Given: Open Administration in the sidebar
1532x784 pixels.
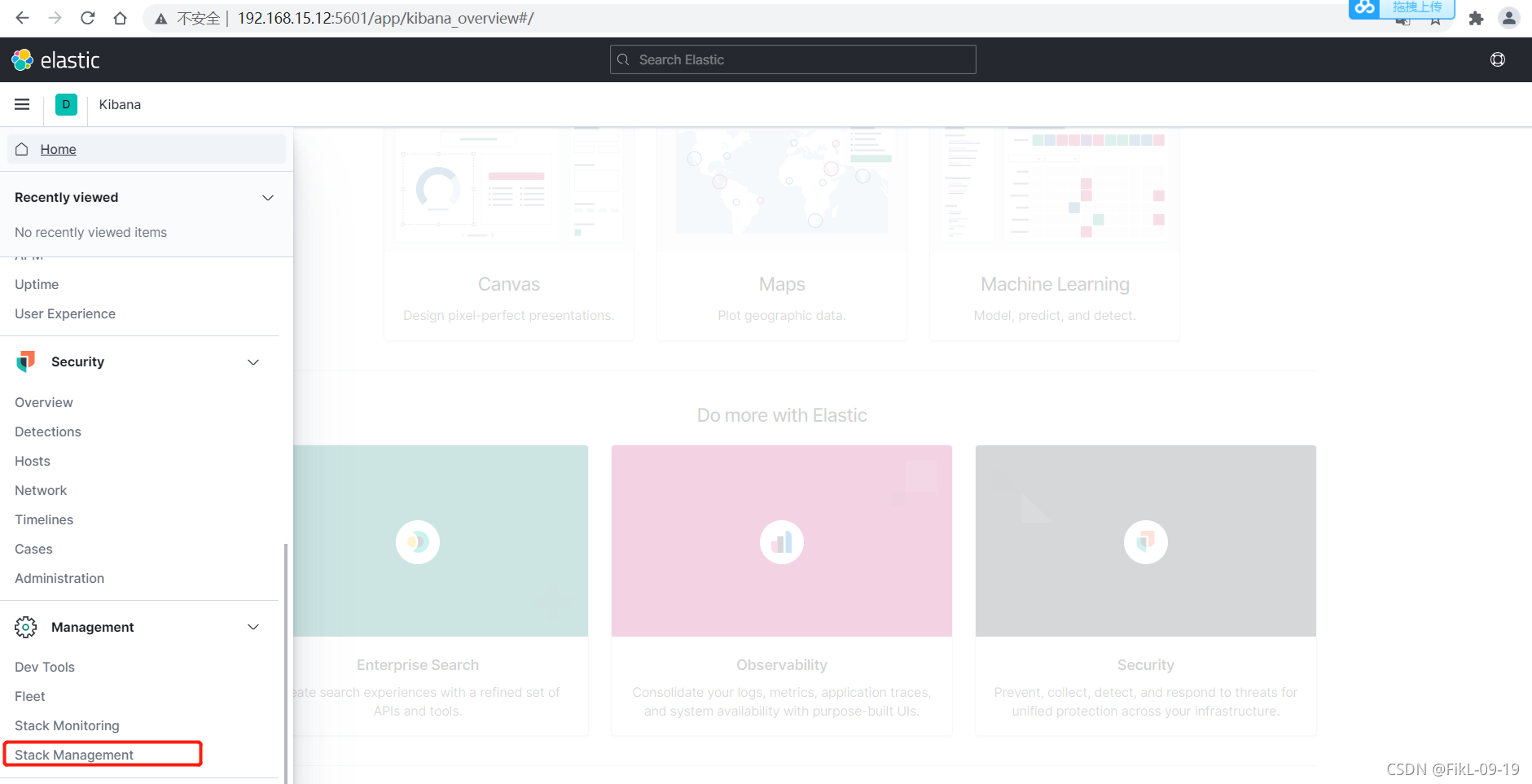Looking at the screenshot, I should (x=59, y=578).
